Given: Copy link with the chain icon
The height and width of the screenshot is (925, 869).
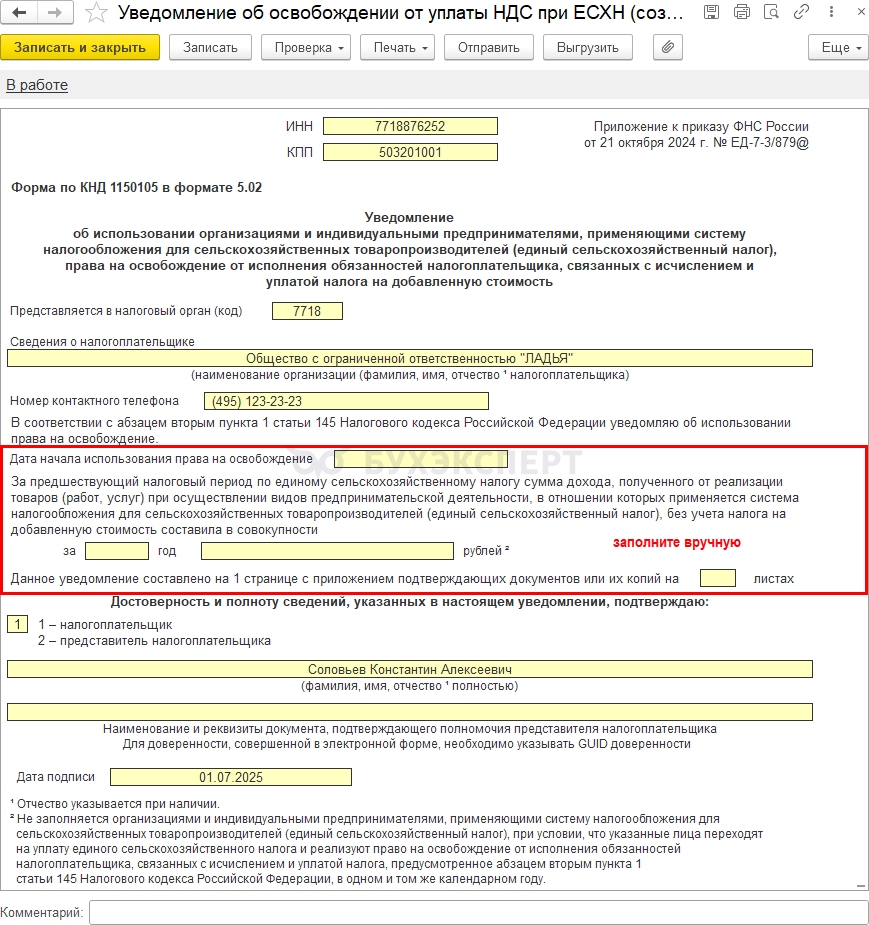Looking at the screenshot, I should (x=801, y=12).
